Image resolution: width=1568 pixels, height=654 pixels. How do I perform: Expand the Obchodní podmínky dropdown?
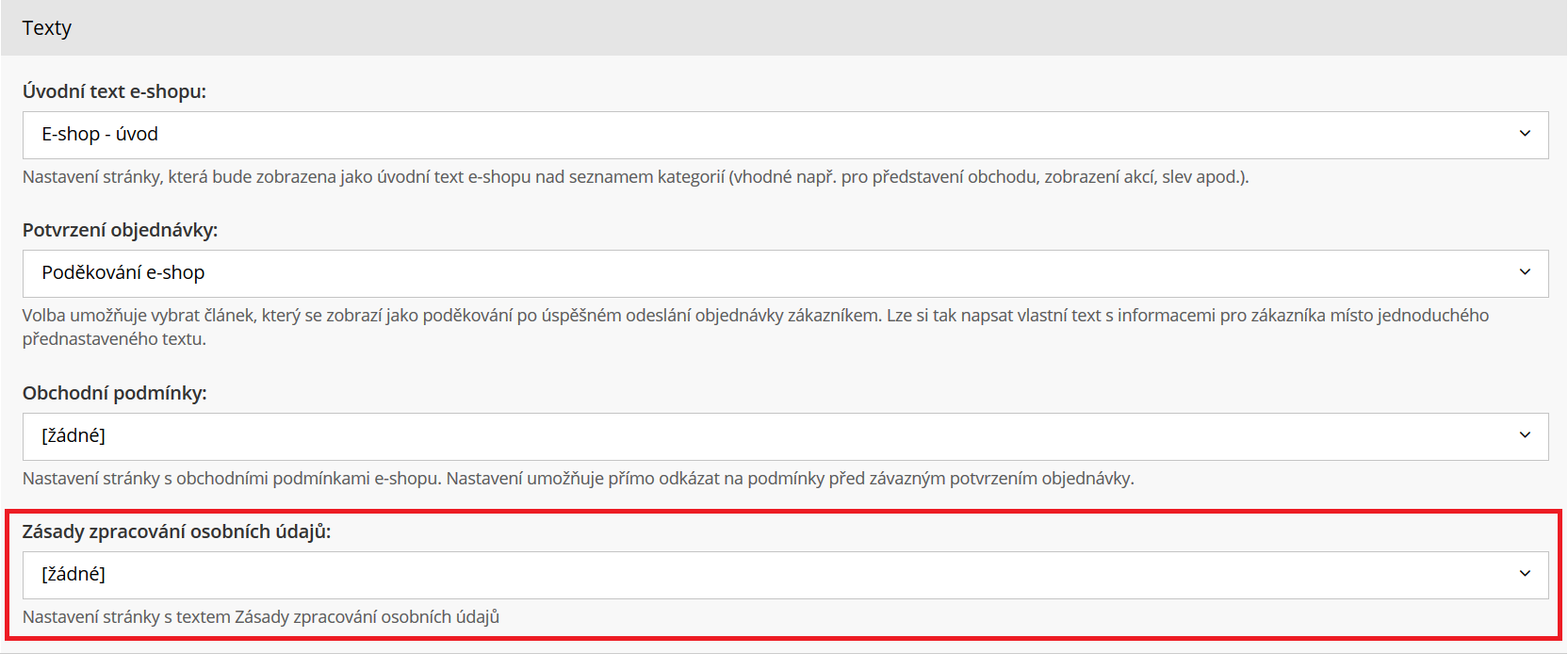[x=784, y=436]
